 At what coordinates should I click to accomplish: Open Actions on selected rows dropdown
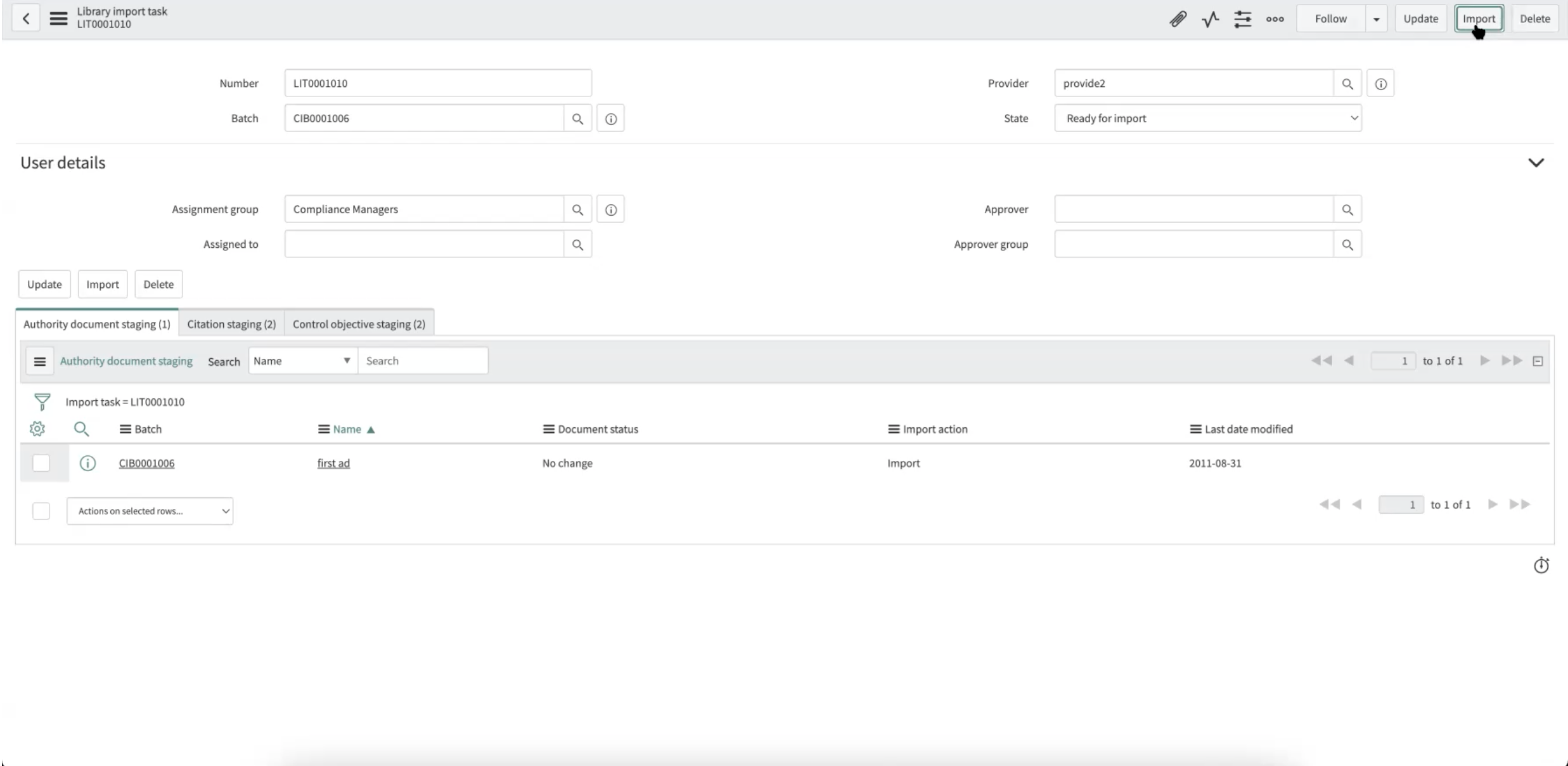pyautogui.click(x=150, y=511)
